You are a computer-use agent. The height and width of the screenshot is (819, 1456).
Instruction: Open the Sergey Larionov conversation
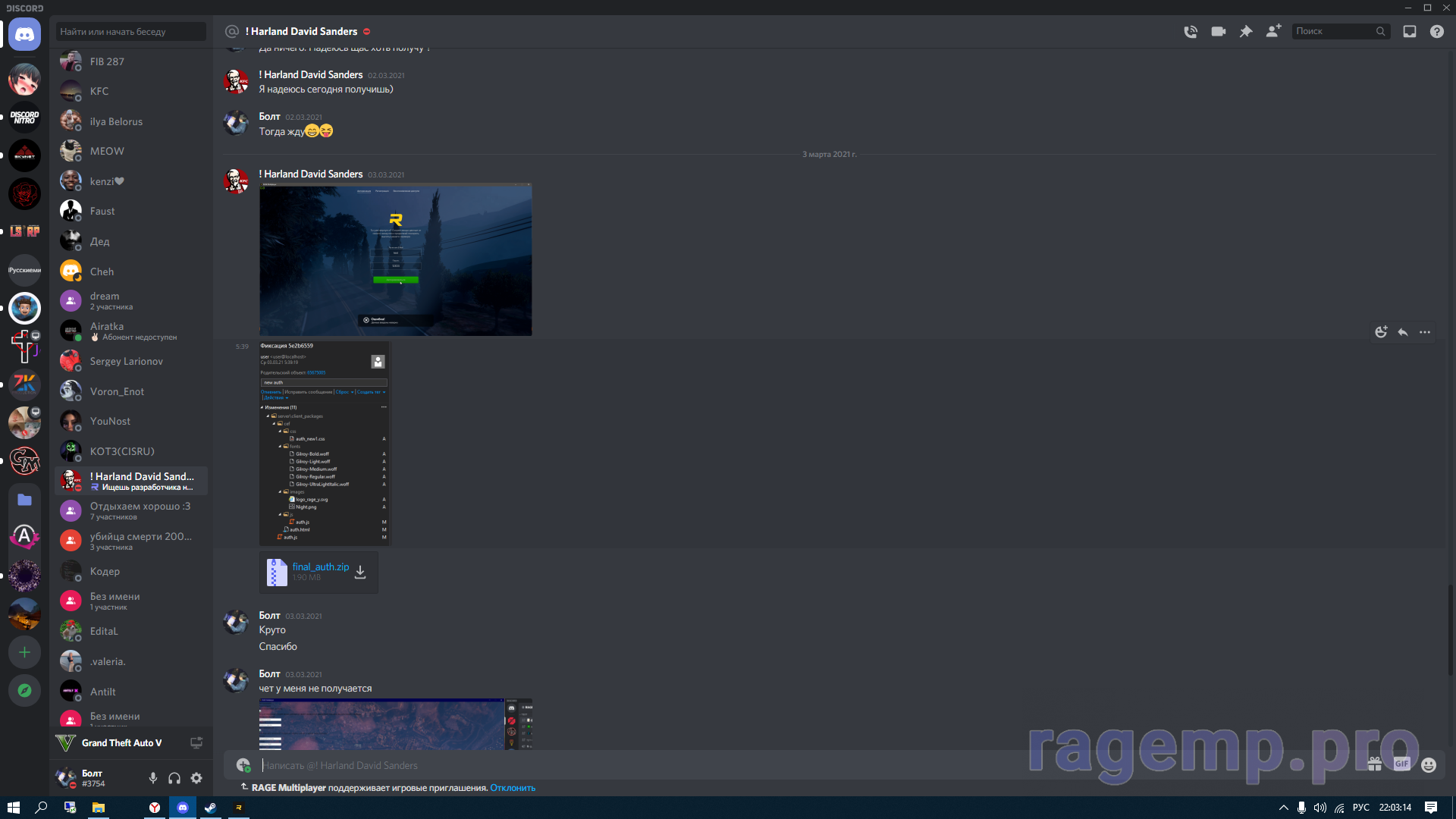point(131,361)
